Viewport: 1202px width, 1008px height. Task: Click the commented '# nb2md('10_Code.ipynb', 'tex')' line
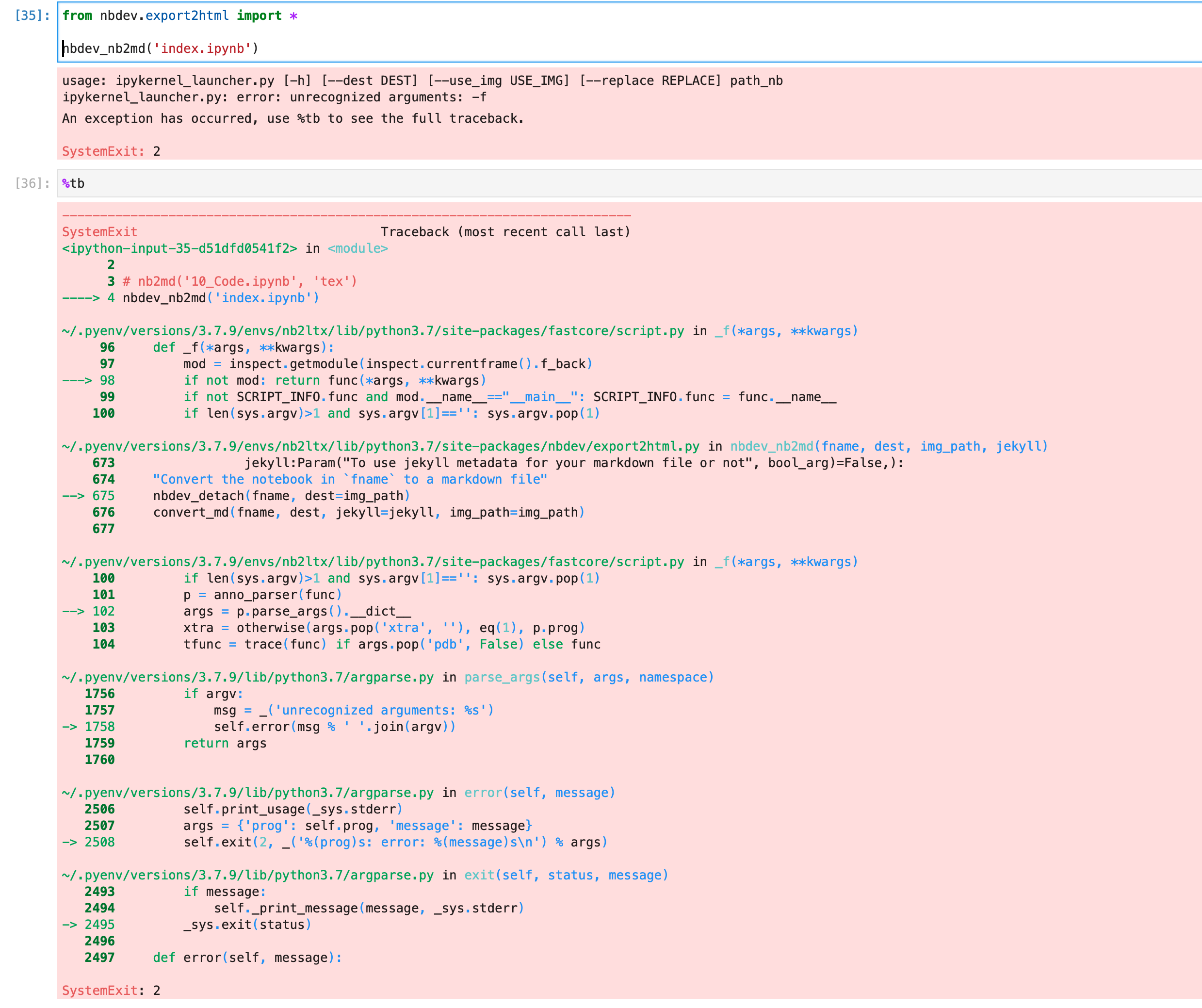(240, 282)
